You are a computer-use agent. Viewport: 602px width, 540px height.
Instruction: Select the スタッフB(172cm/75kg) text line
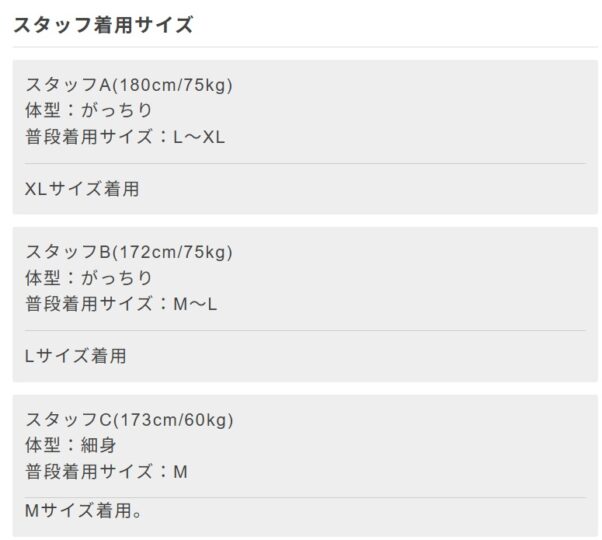[129, 251]
